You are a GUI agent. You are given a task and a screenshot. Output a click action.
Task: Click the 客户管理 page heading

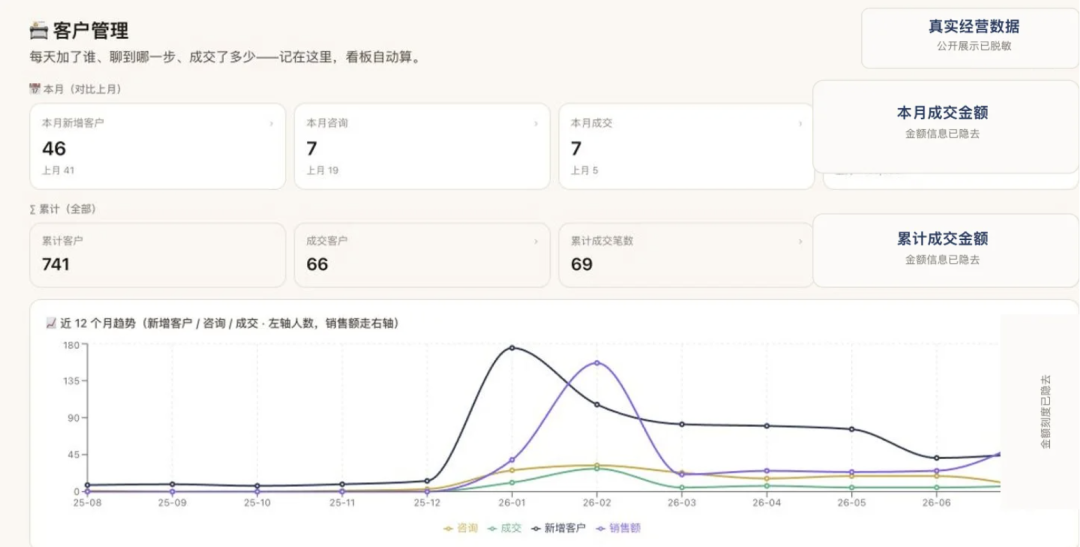(90, 31)
